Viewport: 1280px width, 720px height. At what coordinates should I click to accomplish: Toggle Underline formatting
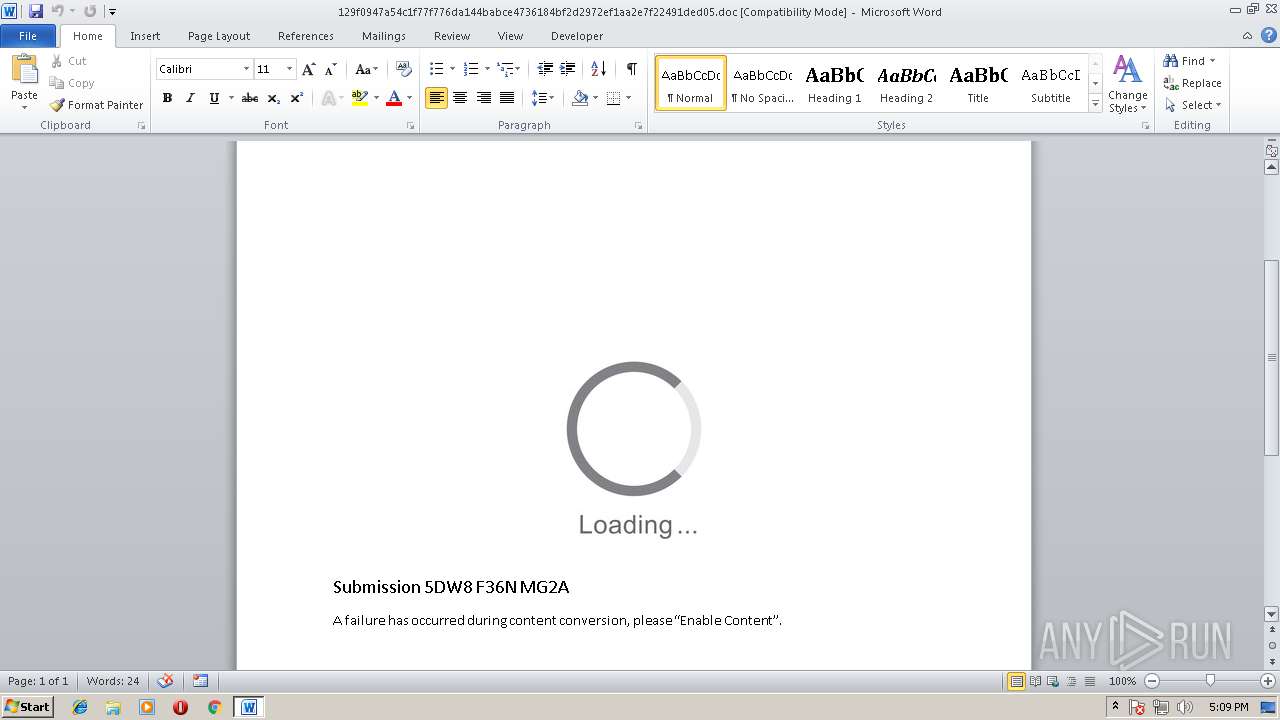tap(213, 98)
